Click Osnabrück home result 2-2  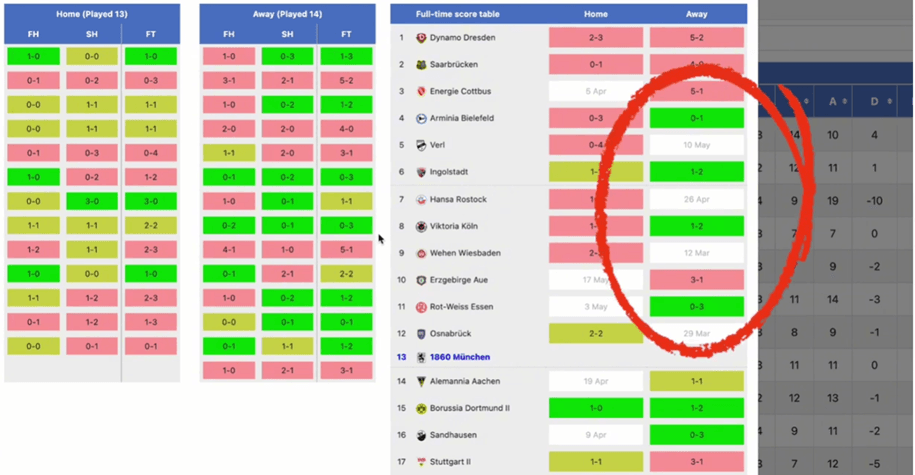pyautogui.click(x=596, y=333)
